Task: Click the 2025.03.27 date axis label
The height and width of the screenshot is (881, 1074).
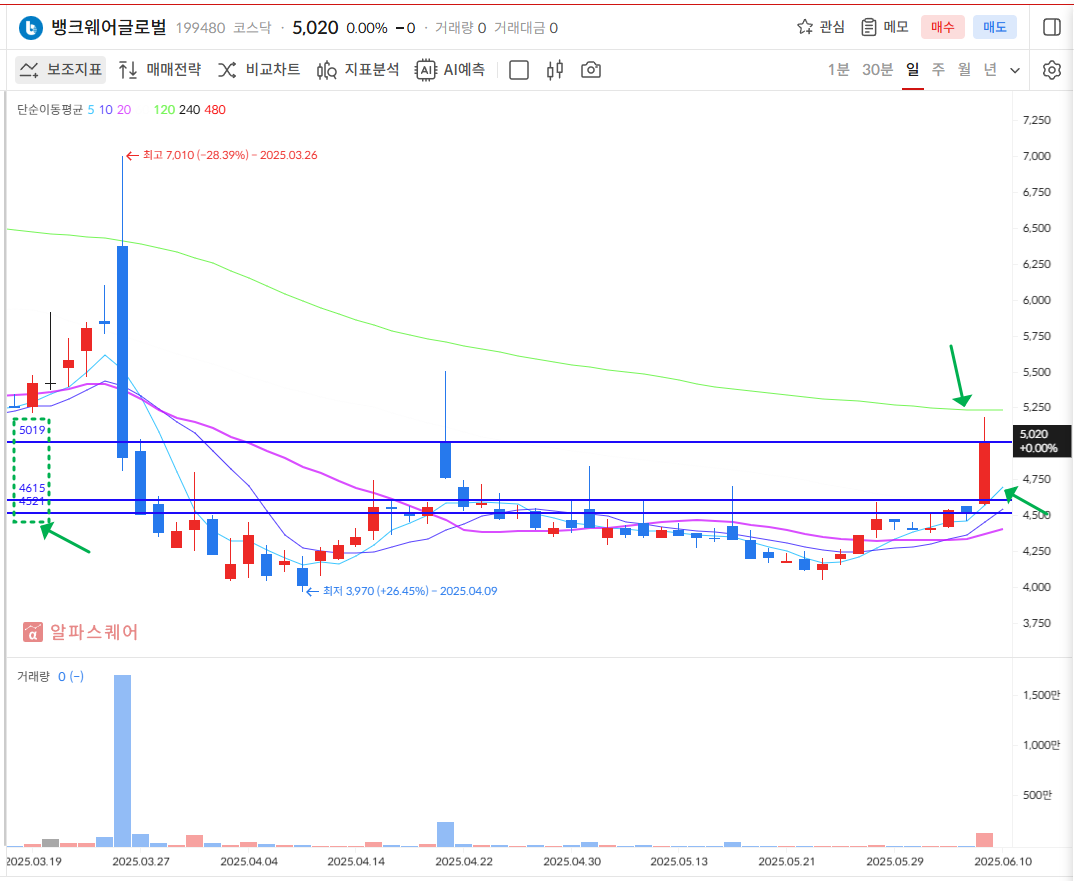Action: pyautogui.click(x=141, y=862)
